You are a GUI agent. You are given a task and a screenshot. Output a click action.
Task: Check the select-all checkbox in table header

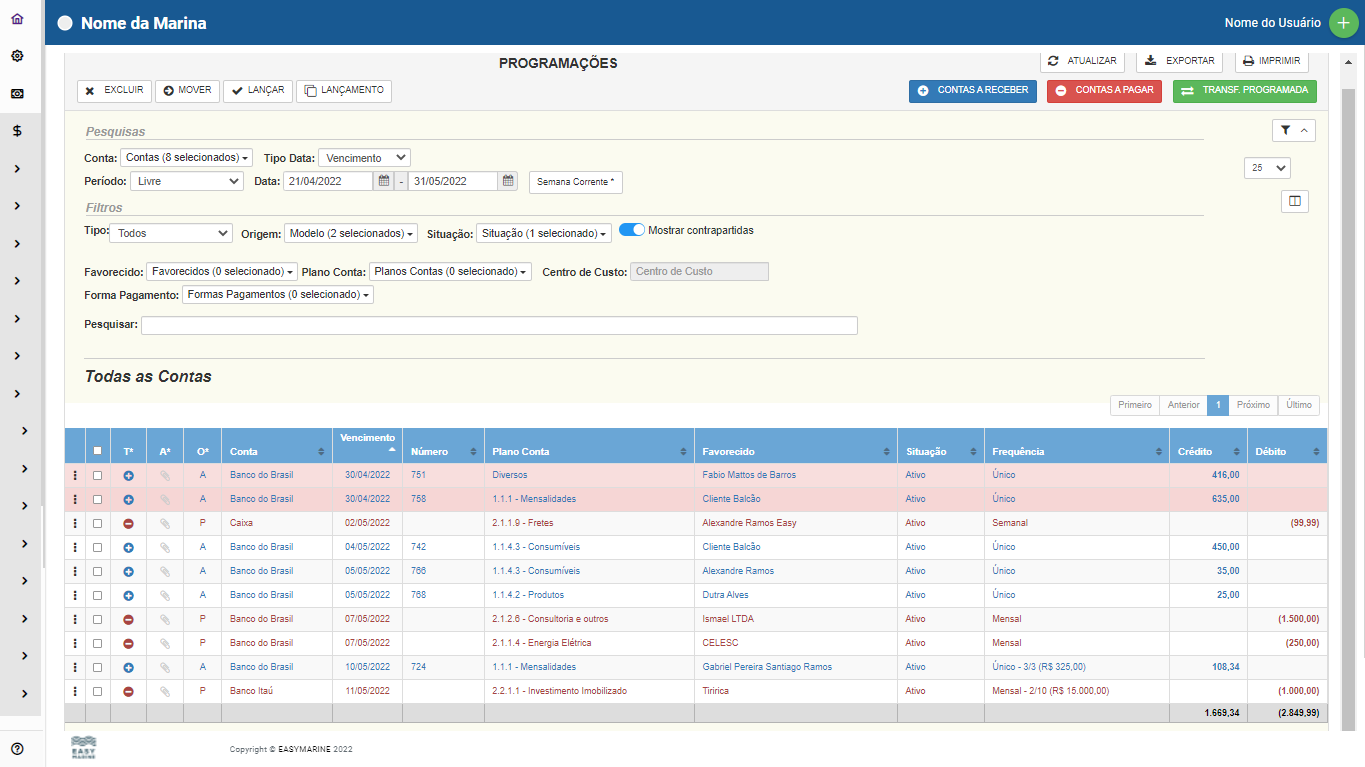97,451
